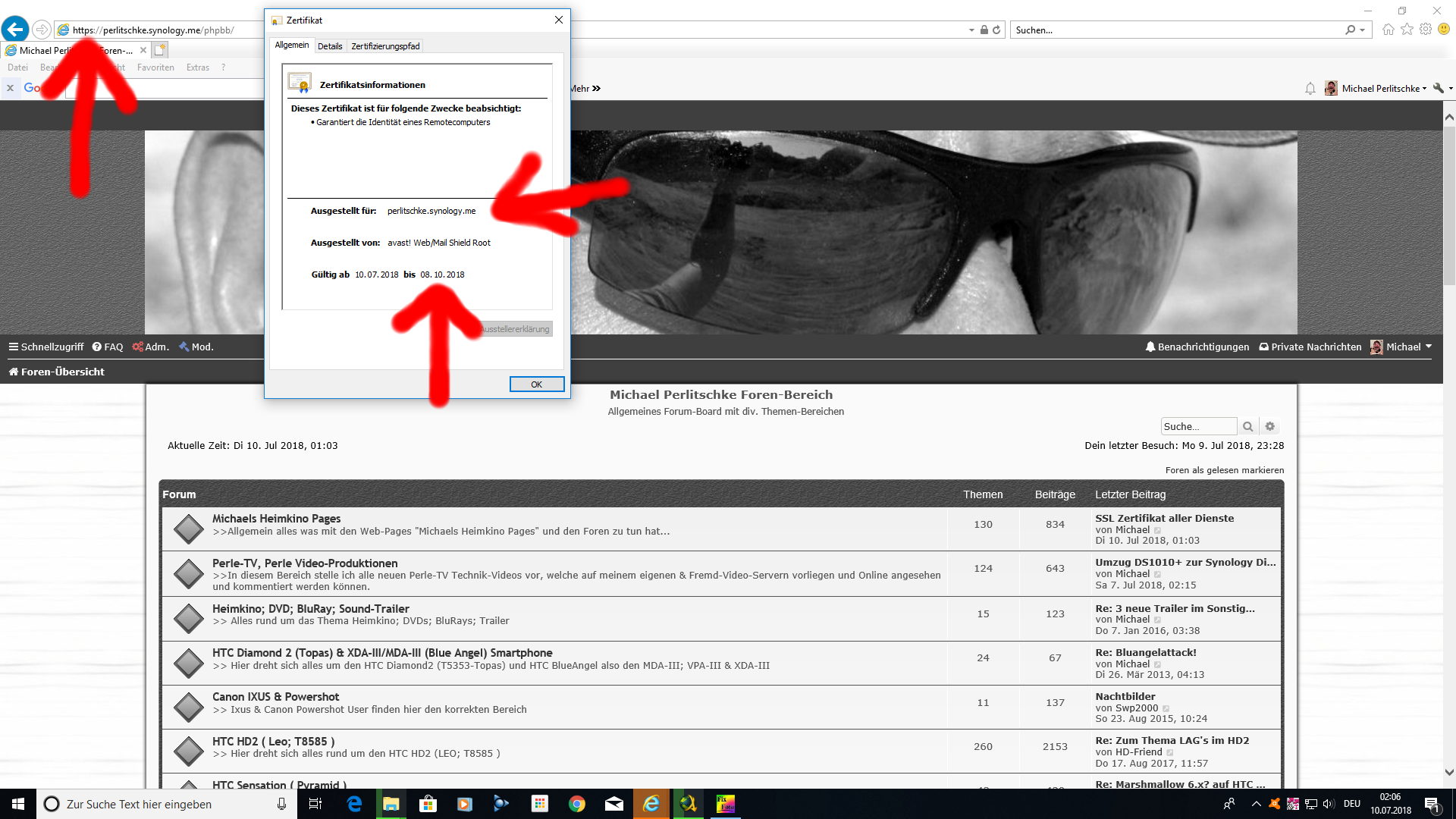Viewport: 1456px width, 819px height.
Task: Click the notification bell in Google toolbar
Action: pos(1310,89)
